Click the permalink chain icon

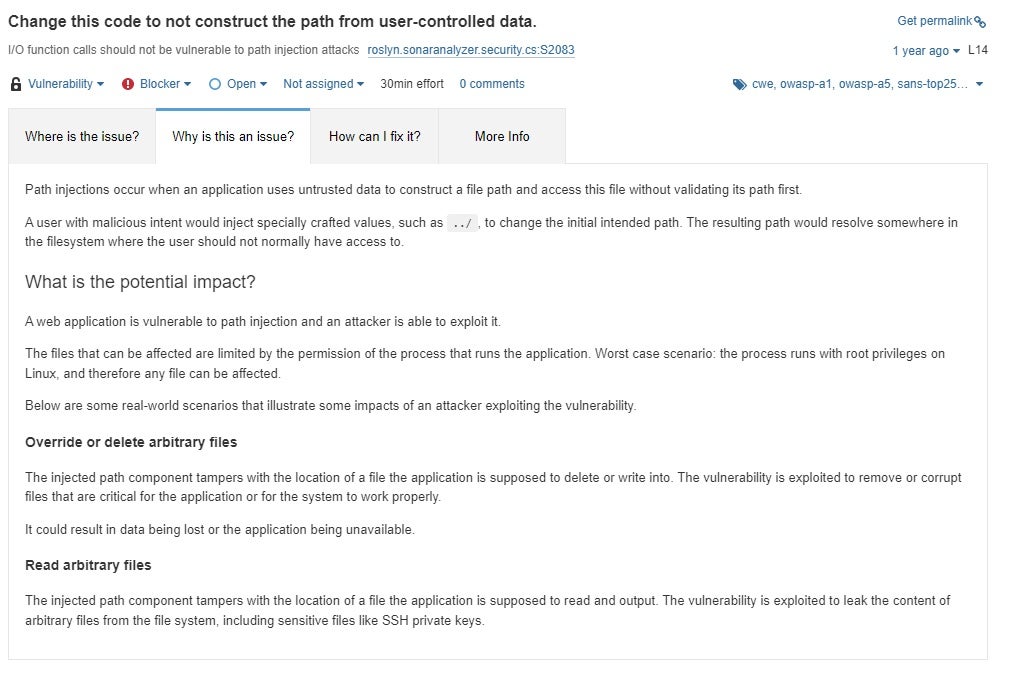tap(981, 22)
